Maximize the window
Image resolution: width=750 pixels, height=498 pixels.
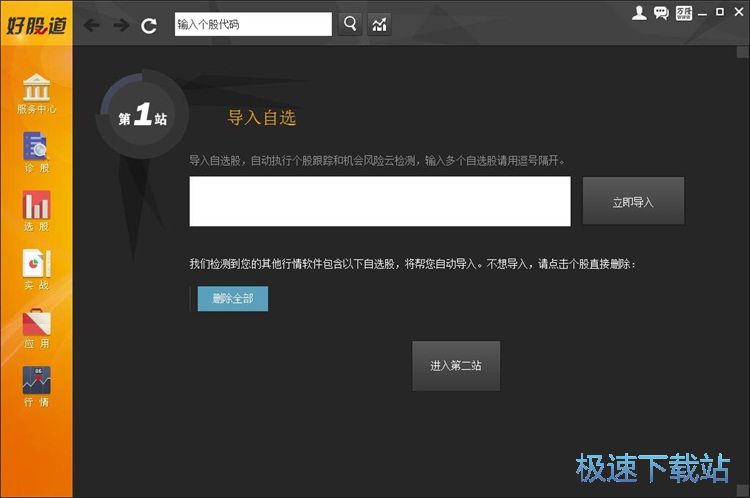tap(720, 12)
